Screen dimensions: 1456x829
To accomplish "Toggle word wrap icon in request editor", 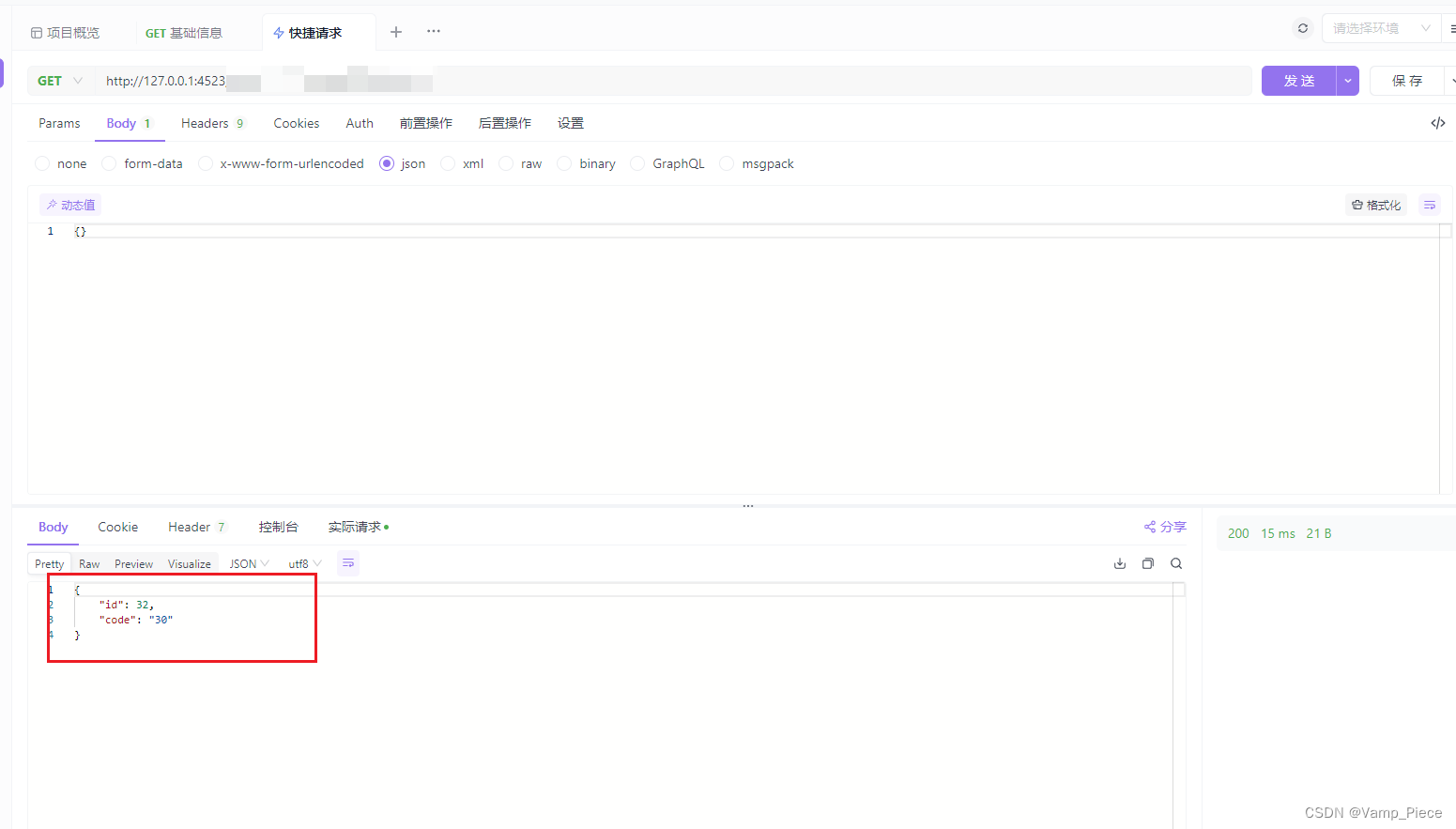I will click(x=1430, y=205).
